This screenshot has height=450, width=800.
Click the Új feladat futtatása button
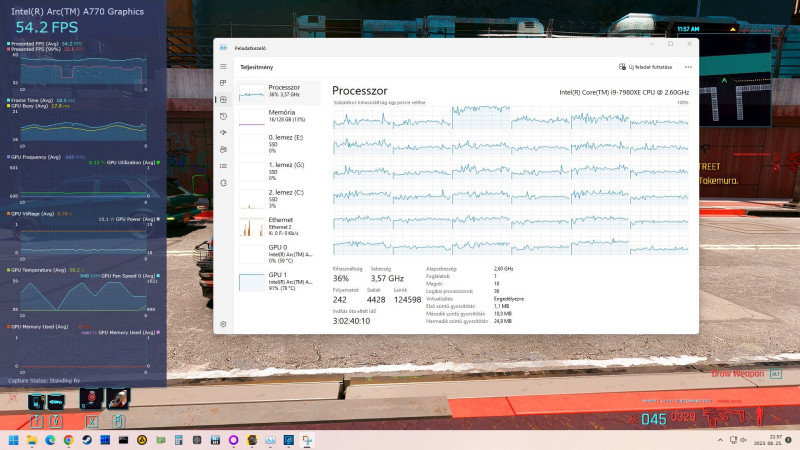click(x=645, y=67)
